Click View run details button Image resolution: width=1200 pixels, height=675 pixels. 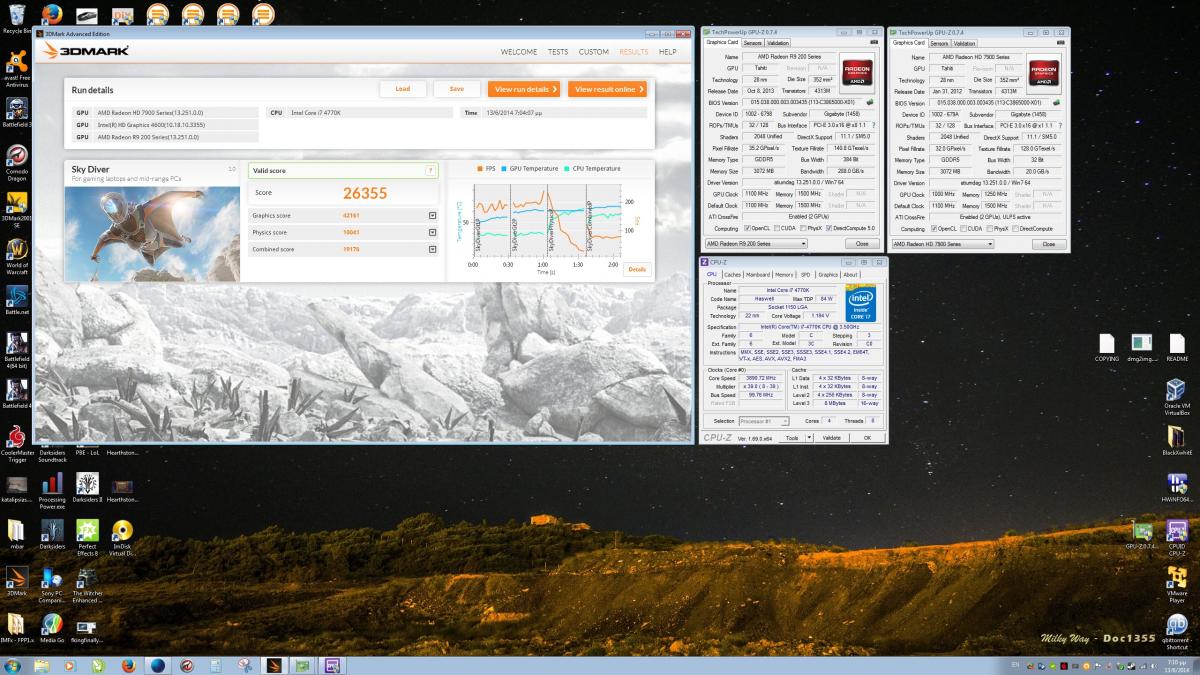524,89
